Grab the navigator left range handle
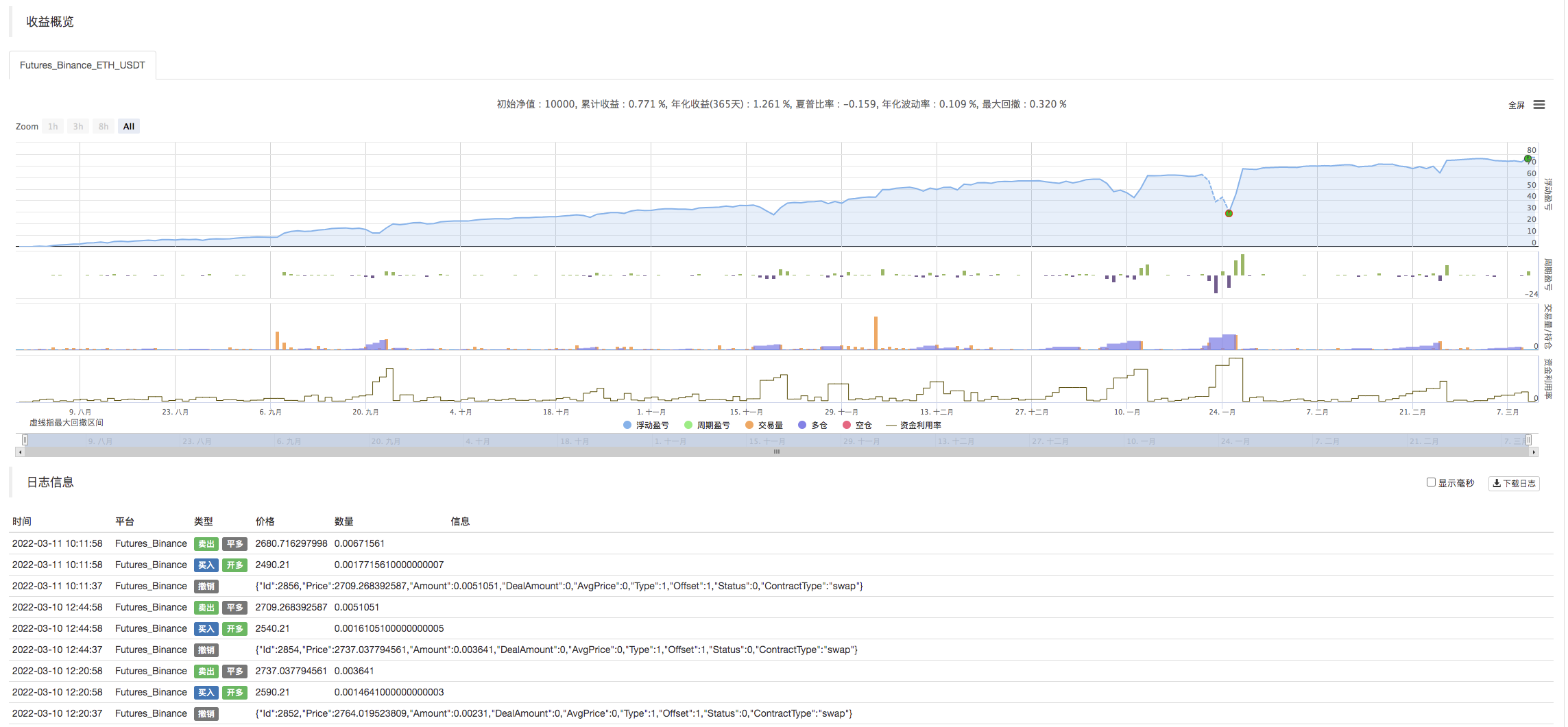The width and height of the screenshot is (1568, 727). pos(25,440)
